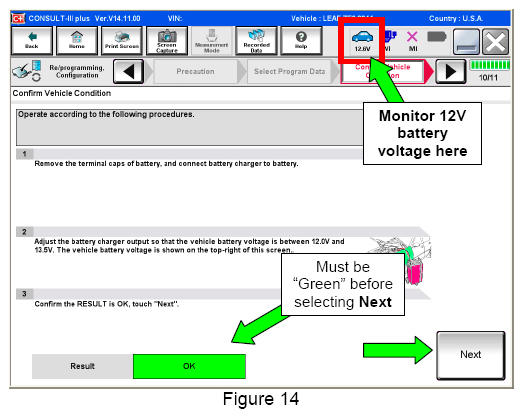The height and width of the screenshot is (418, 523).
Task: Click the Back toolbar button
Action: click(x=32, y=41)
